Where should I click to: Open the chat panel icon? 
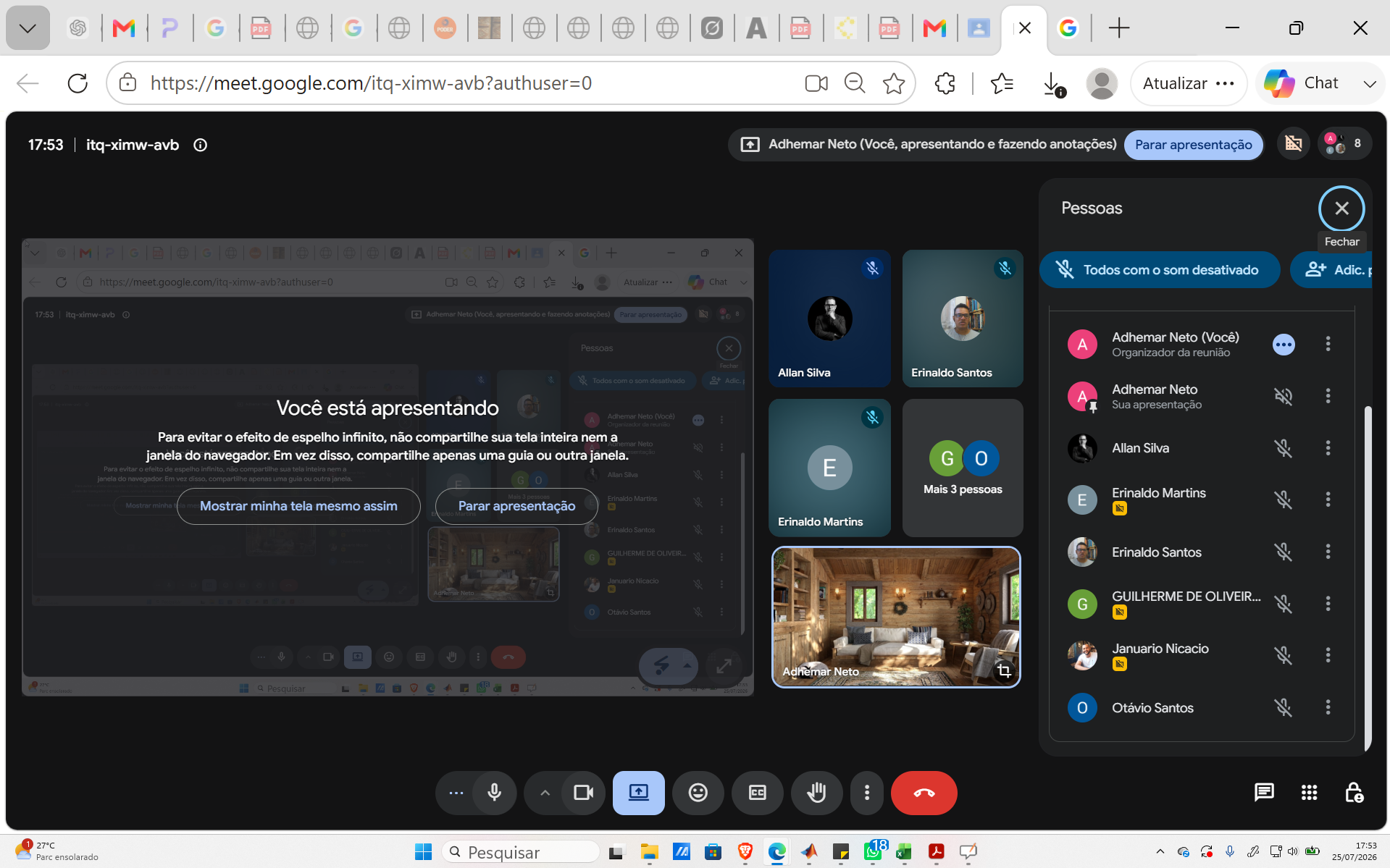[x=1264, y=792]
